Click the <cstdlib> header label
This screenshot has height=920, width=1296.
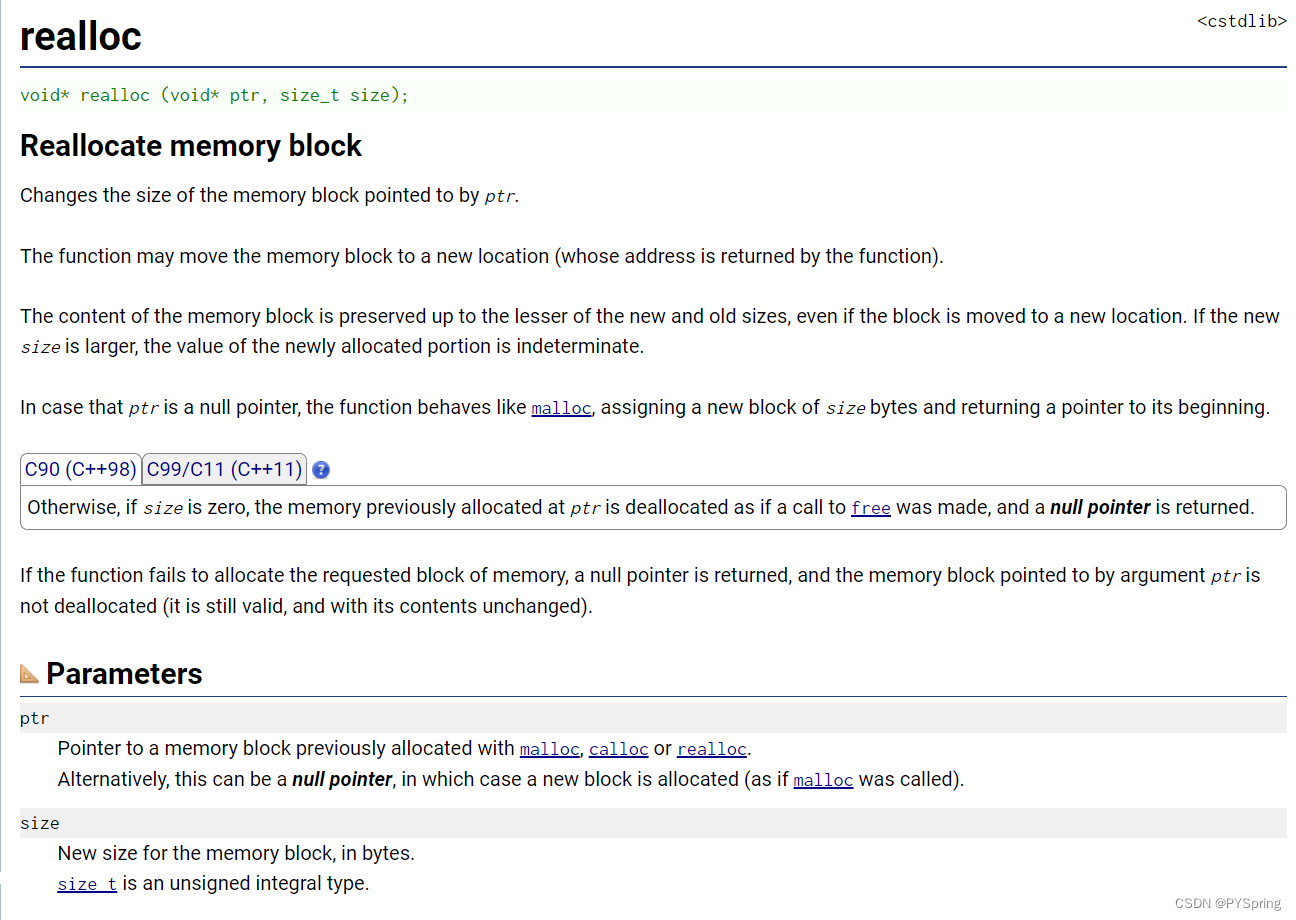[1242, 20]
